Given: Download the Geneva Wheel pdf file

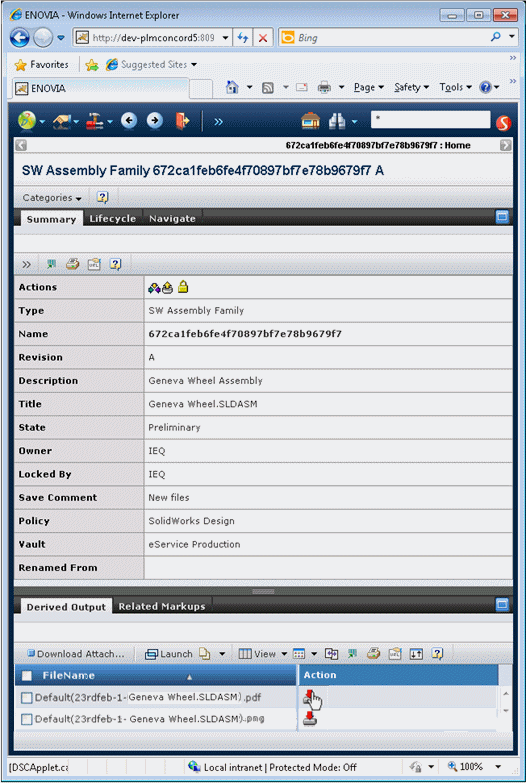Looking at the screenshot, I should pos(310,697).
